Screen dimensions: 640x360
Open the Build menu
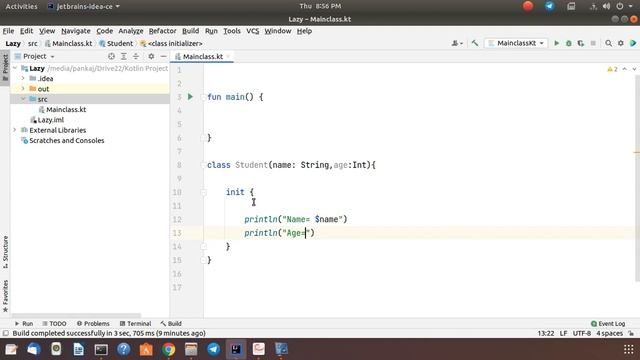pyautogui.click(x=190, y=31)
